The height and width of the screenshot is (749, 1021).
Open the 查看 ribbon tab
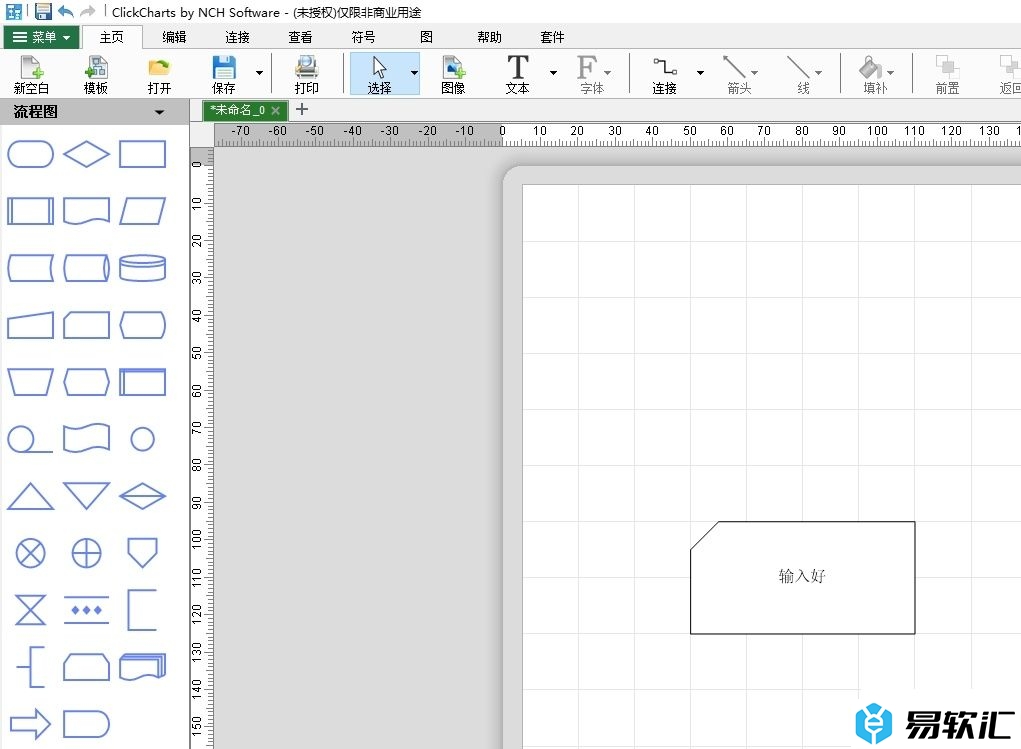click(x=300, y=37)
